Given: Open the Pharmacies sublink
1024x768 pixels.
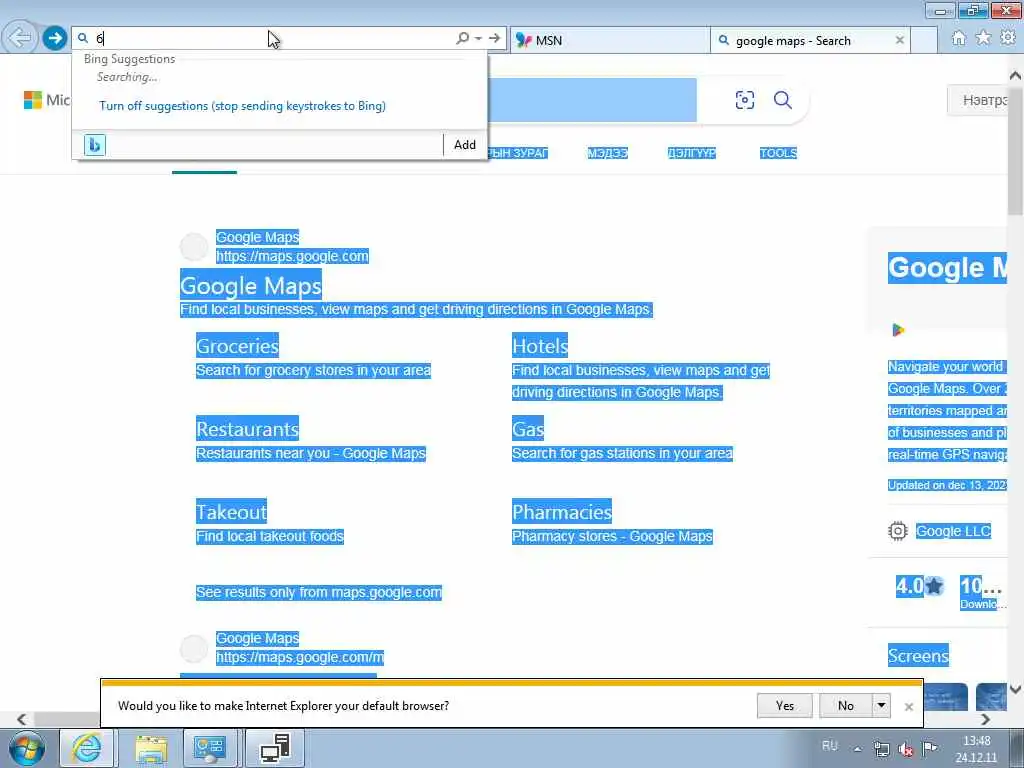Looking at the screenshot, I should point(562,511).
